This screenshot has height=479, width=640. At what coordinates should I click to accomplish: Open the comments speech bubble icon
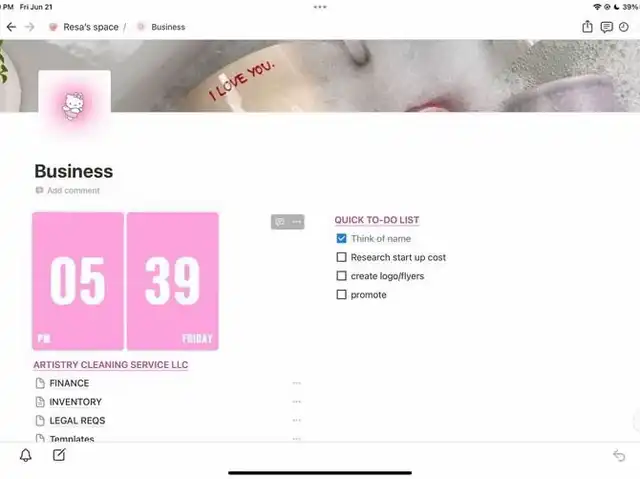click(606, 27)
